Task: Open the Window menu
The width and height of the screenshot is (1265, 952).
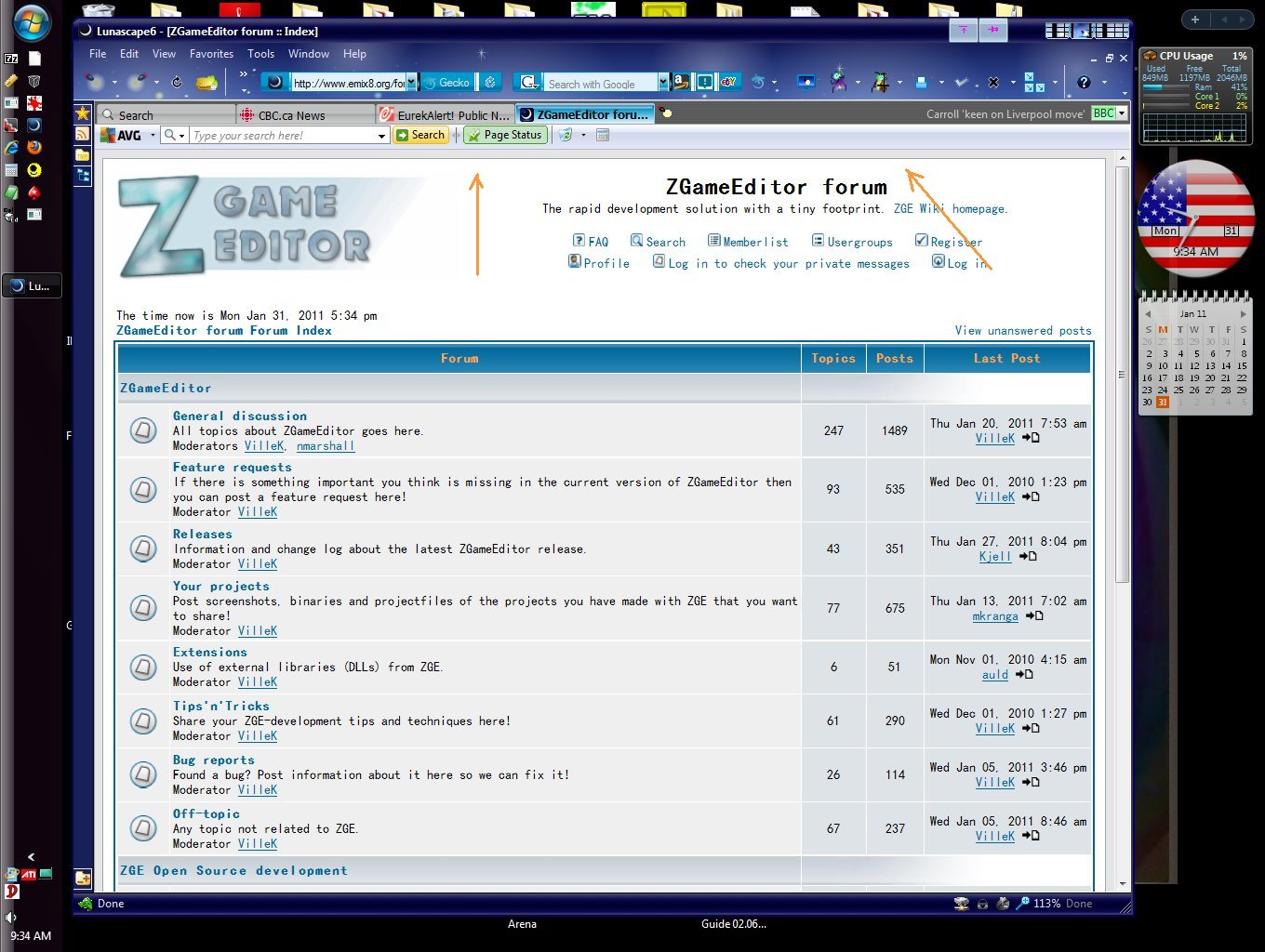Action: [x=309, y=54]
